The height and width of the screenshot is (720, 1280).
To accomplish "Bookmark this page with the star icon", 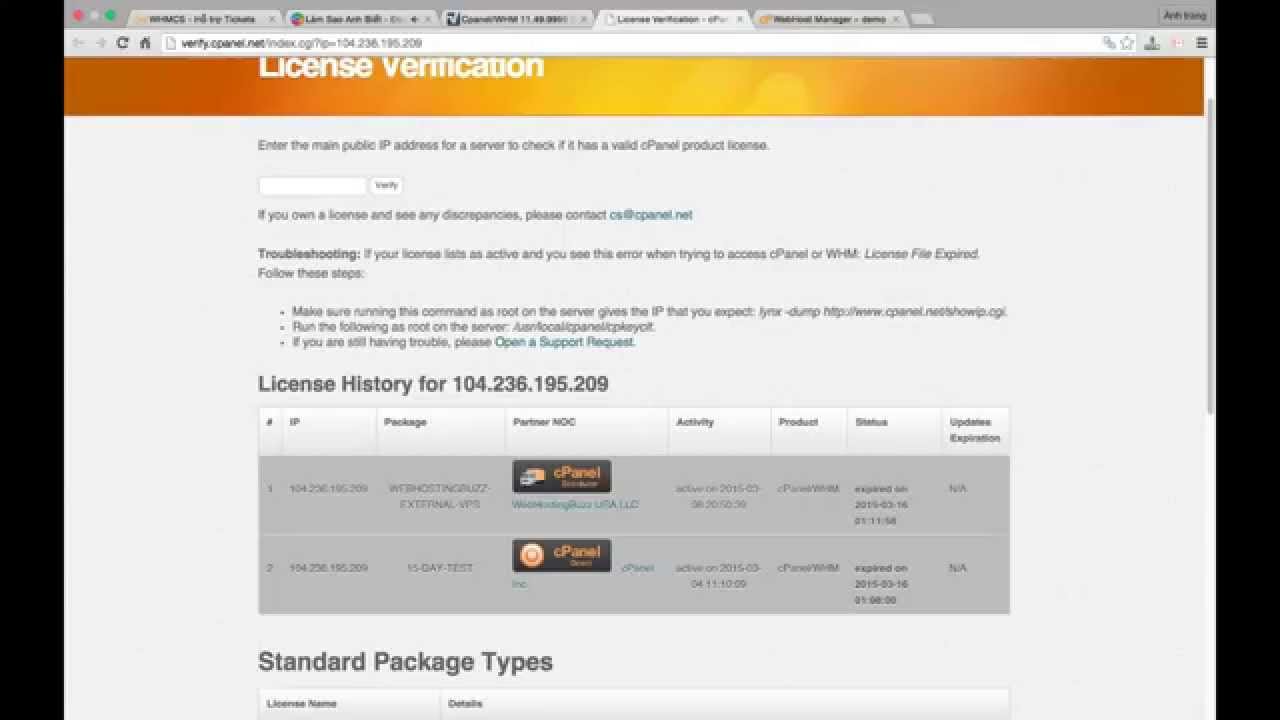I will coord(1127,43).
